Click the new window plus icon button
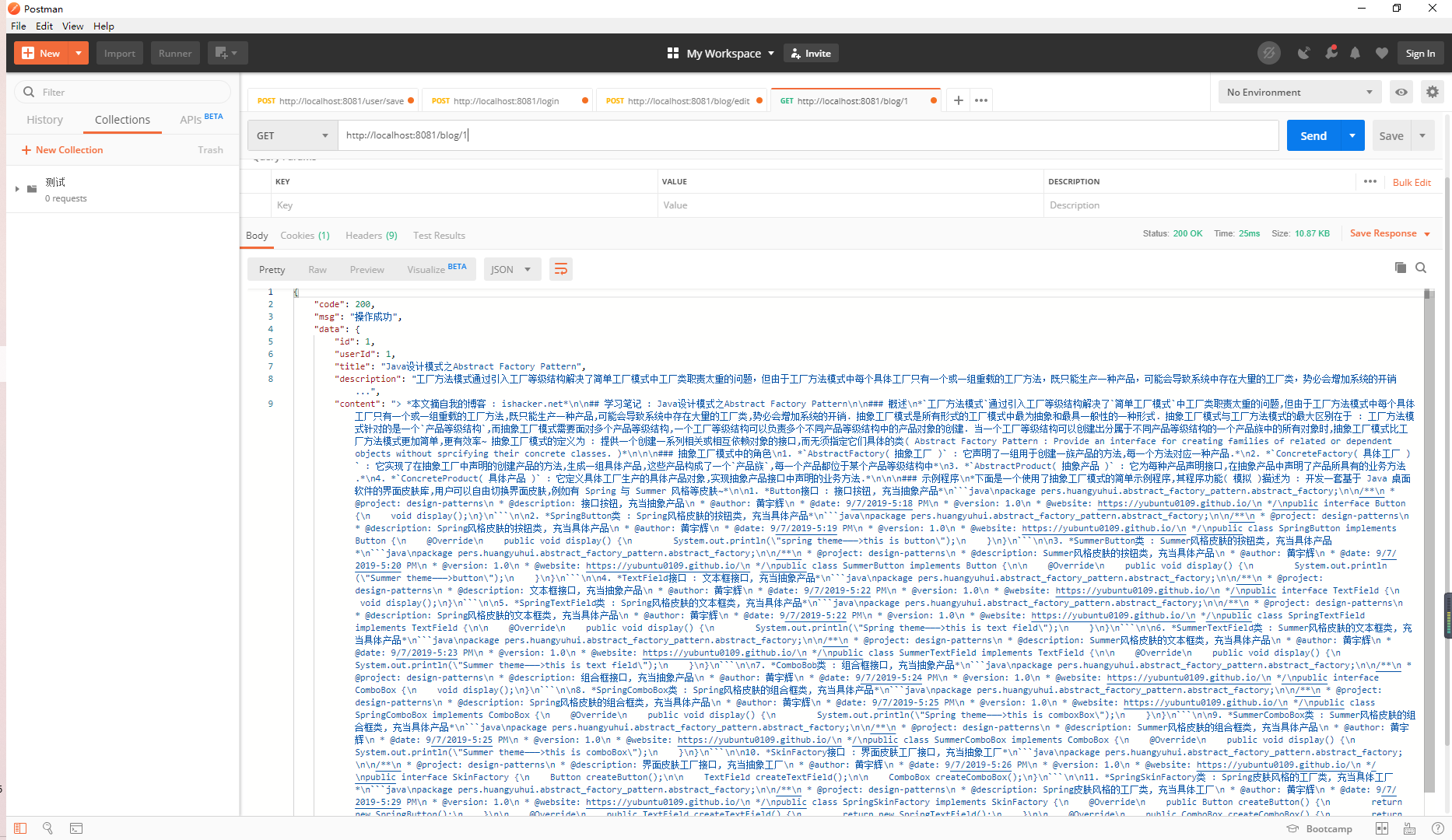 (x=227, y=53)
